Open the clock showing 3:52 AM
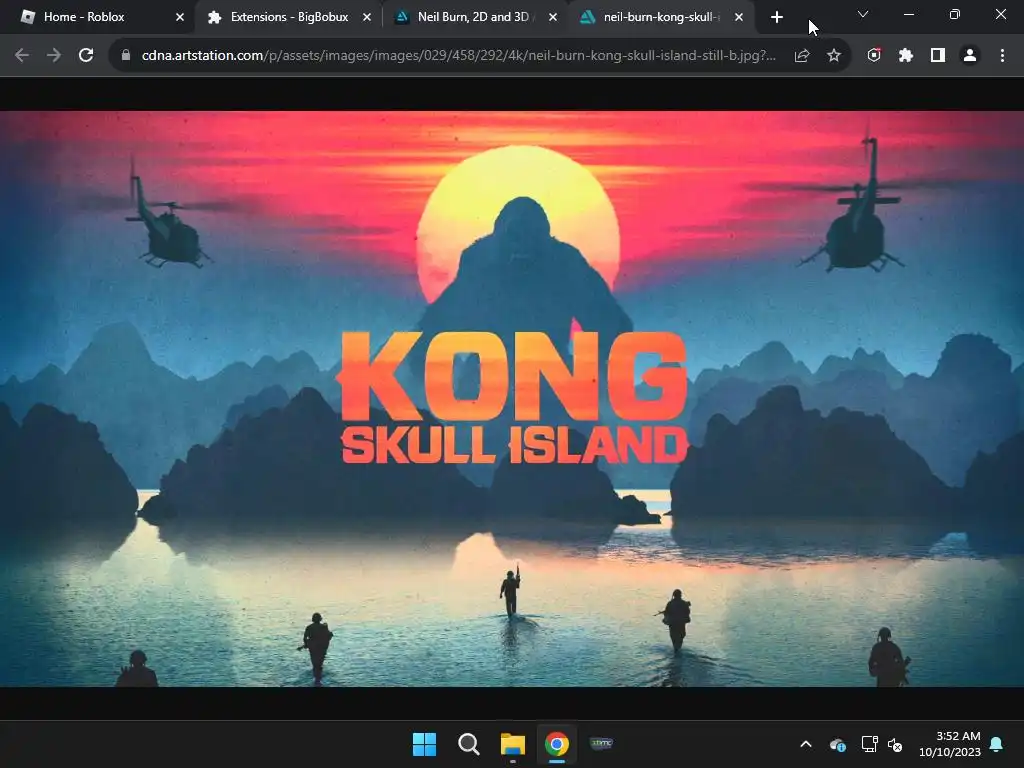The width and height of the screenshot is (1024, 768). 950,744
